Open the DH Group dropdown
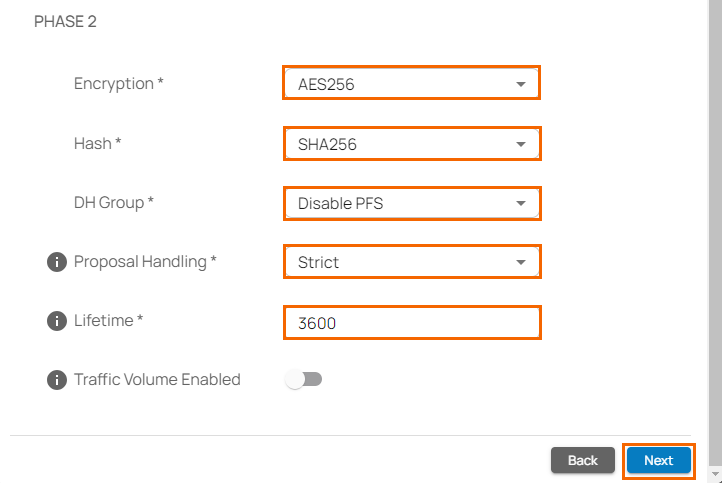Screen dimensions: 722x483 tap(411, 204)
